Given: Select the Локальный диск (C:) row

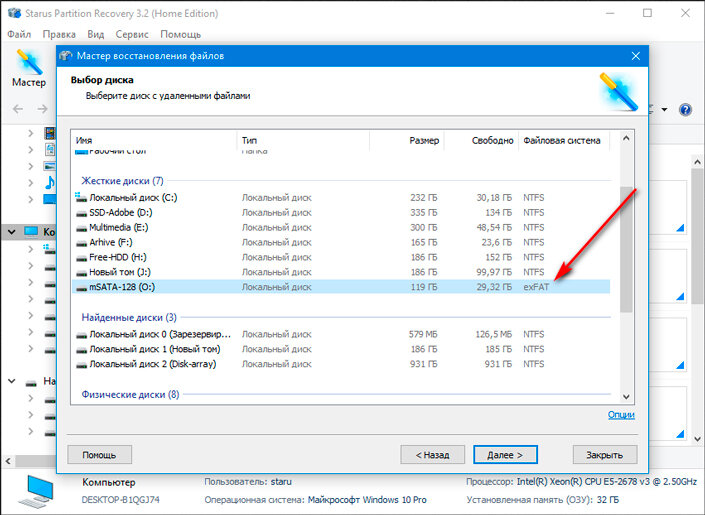Looking at the screenshot, I should (341, 197).
